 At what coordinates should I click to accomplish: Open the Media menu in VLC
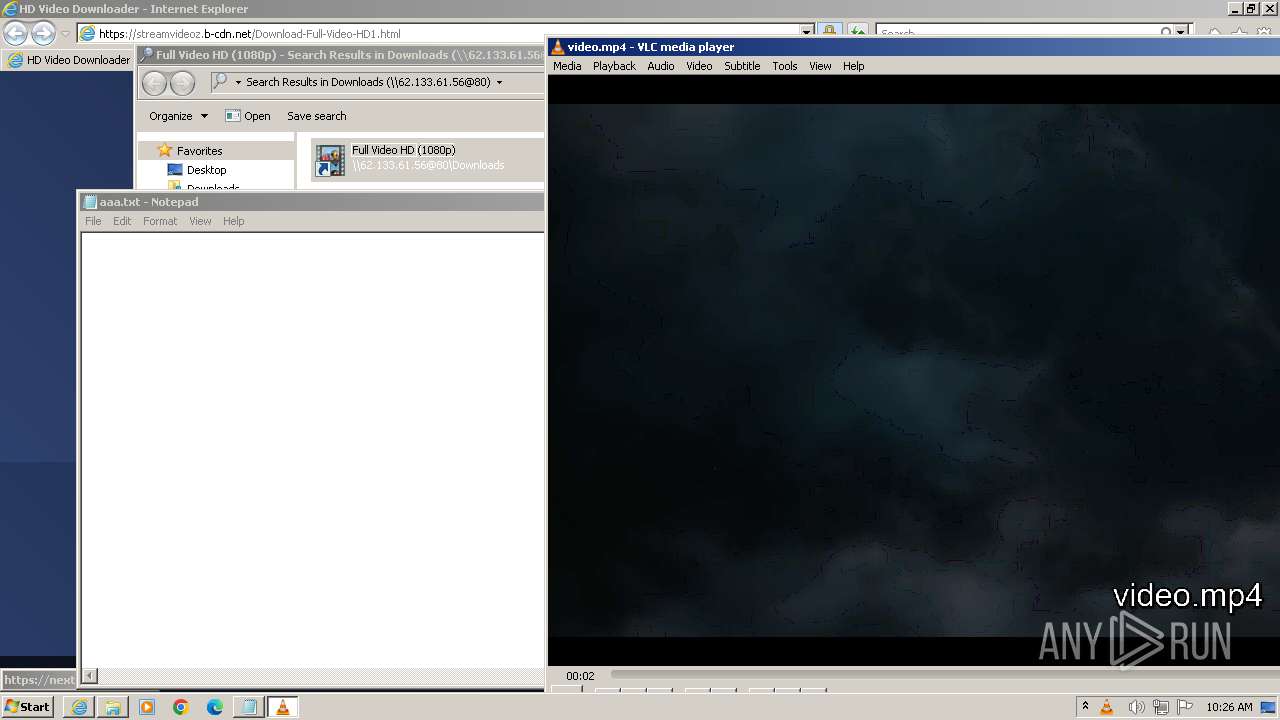[x=567, y=66]
